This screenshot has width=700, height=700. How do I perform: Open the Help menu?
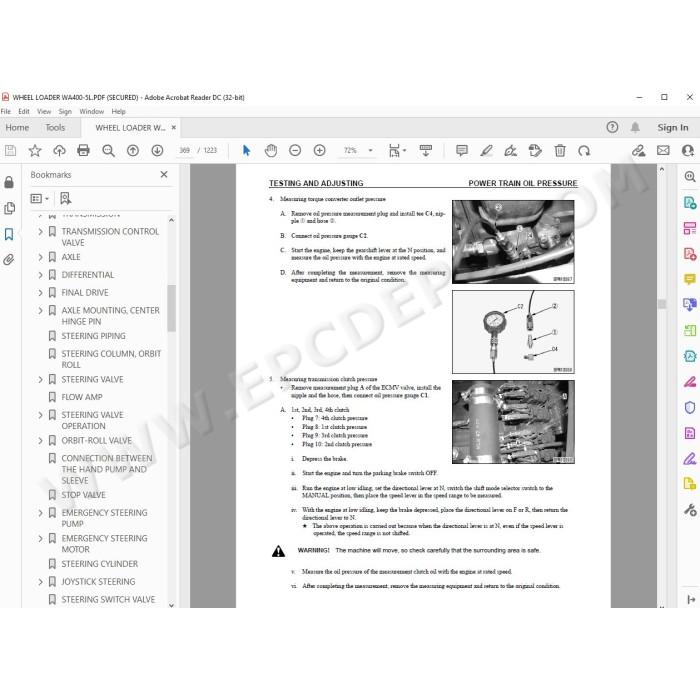click(118, 112)
